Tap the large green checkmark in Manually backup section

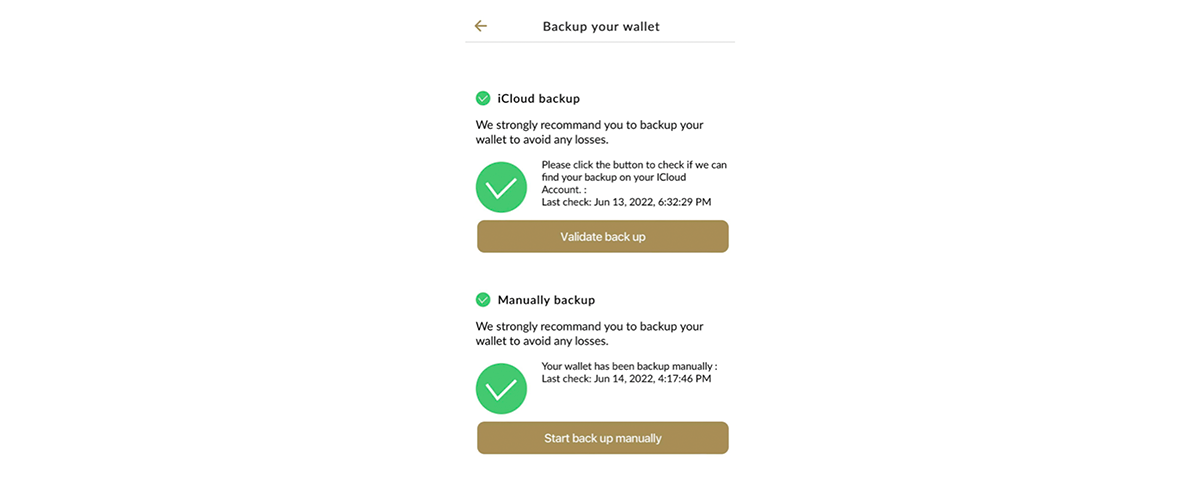tap(501, 388)
